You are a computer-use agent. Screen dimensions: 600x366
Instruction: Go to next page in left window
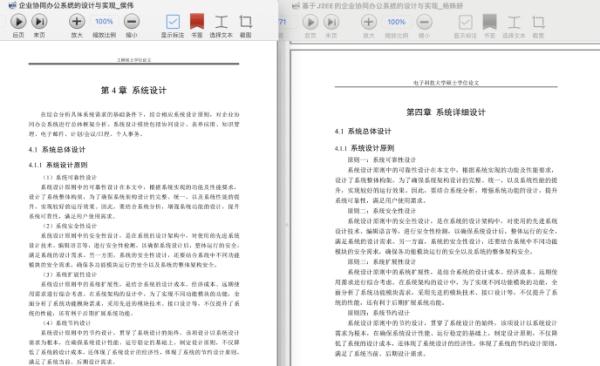18,21
